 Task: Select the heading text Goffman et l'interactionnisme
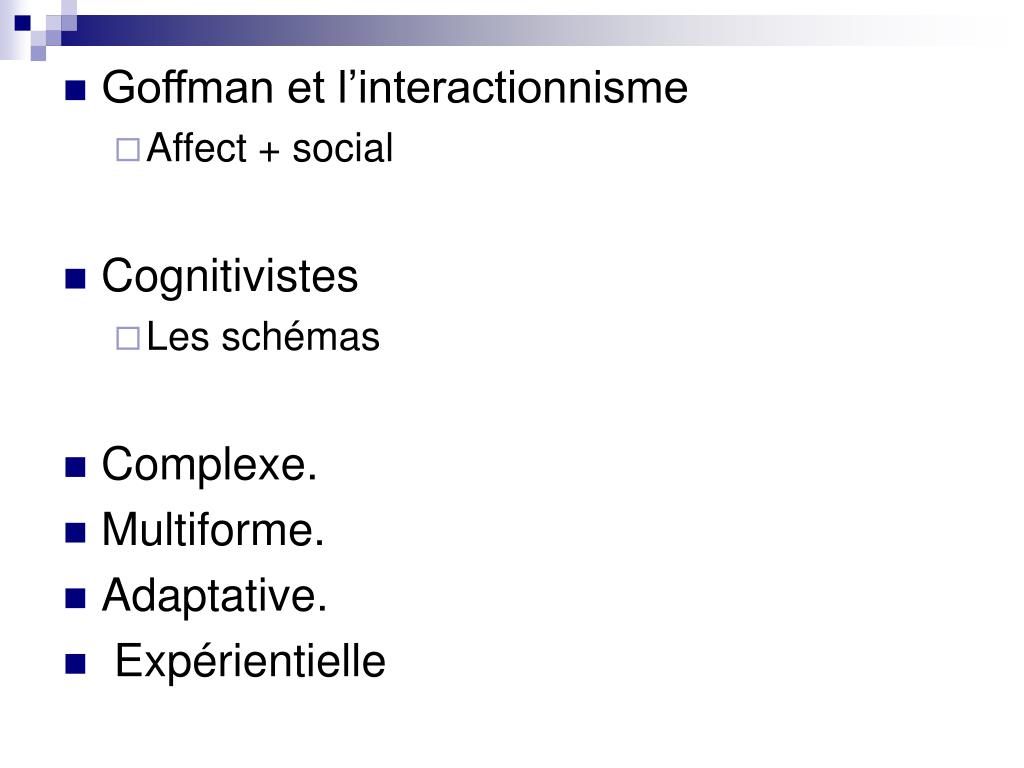394,88
